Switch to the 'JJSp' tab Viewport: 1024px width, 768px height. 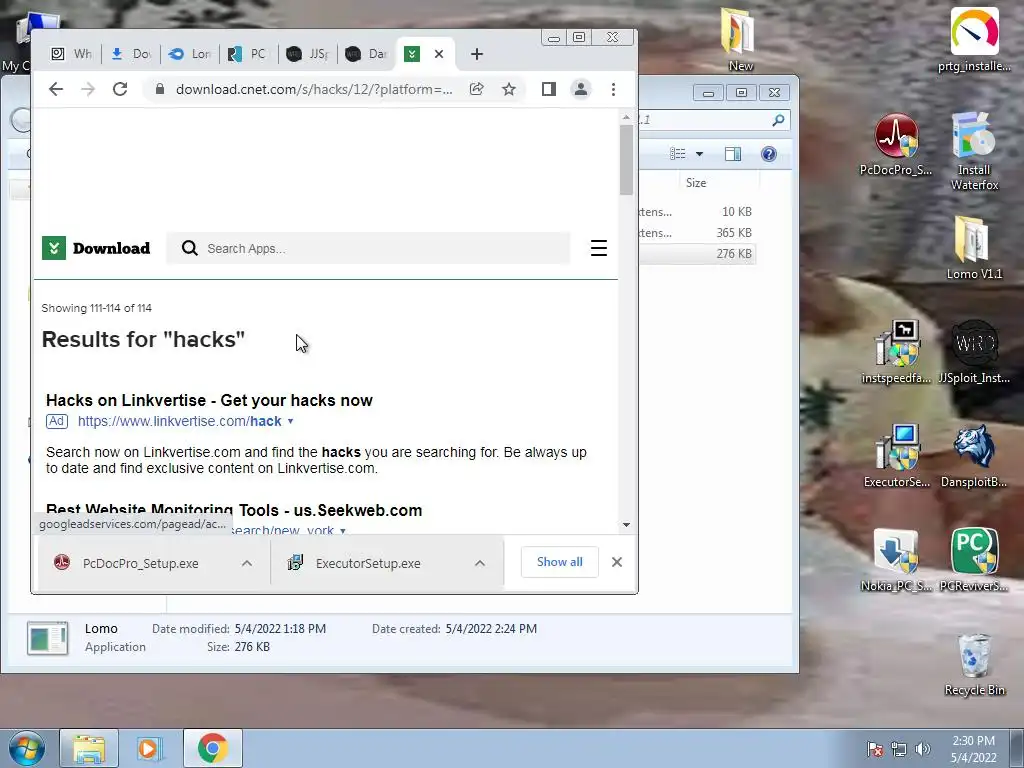308,54
